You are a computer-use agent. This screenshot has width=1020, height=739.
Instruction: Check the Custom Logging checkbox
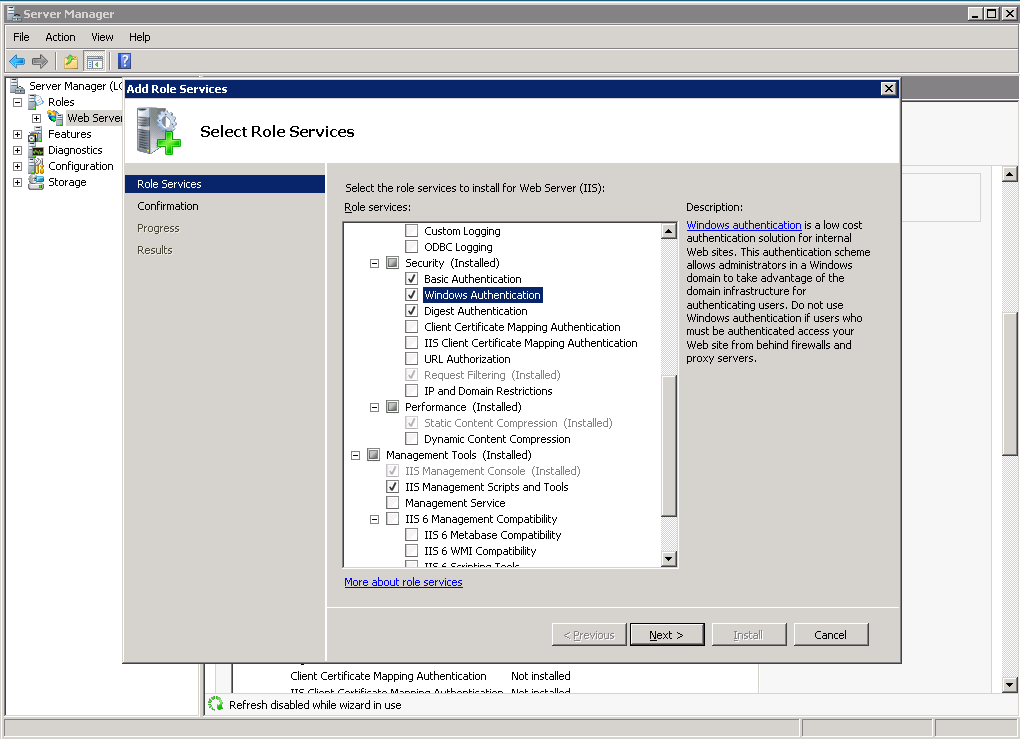point(411,231)
